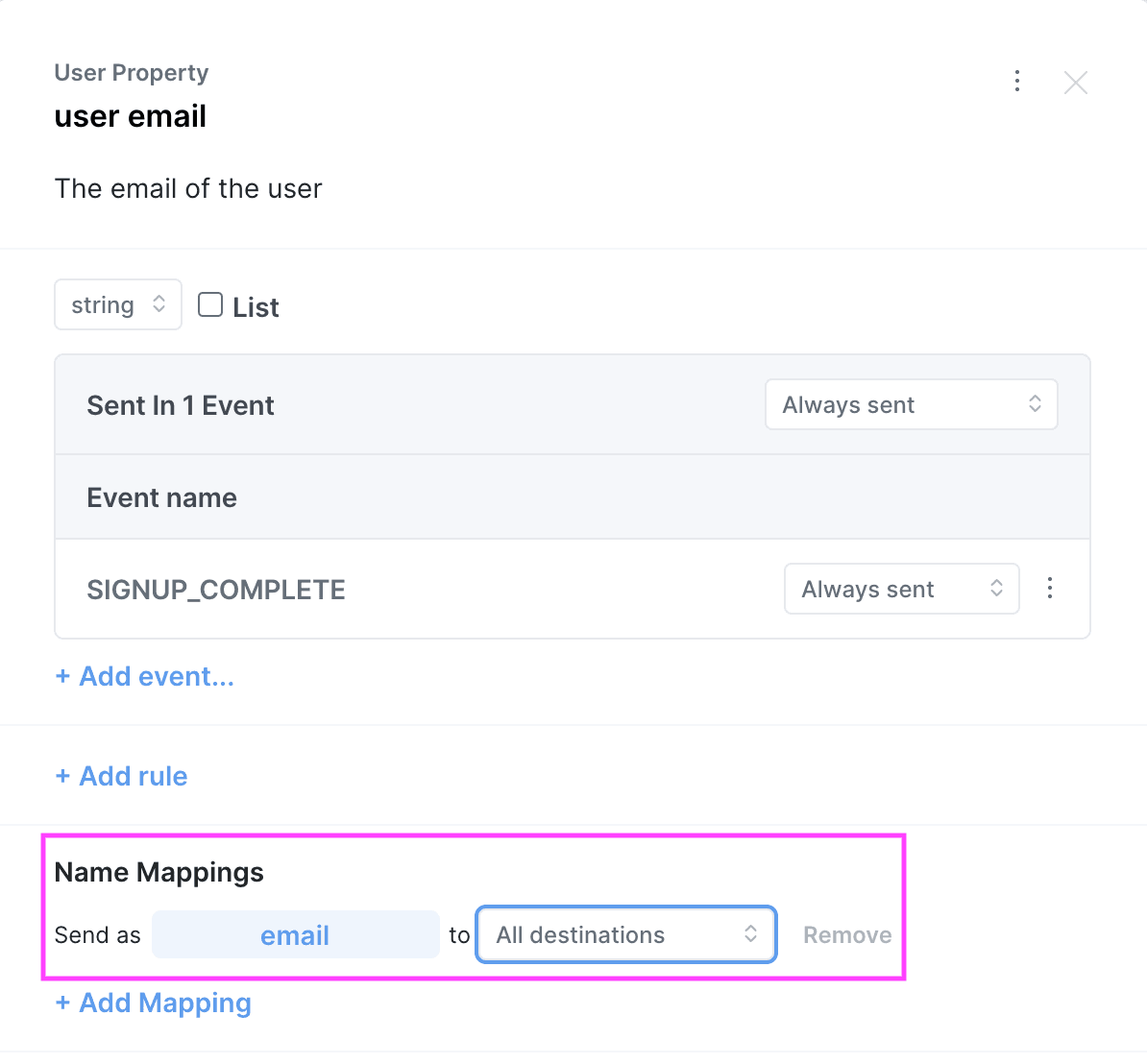The height and width of the screenshot is (1064, 1147).
Task: Click the Event name column header
Action: [x=161, y=497]
